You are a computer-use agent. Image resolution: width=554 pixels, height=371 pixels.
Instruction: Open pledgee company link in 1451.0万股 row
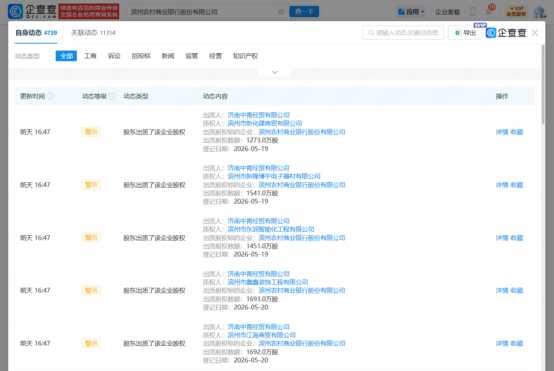[x=271, y=229]
